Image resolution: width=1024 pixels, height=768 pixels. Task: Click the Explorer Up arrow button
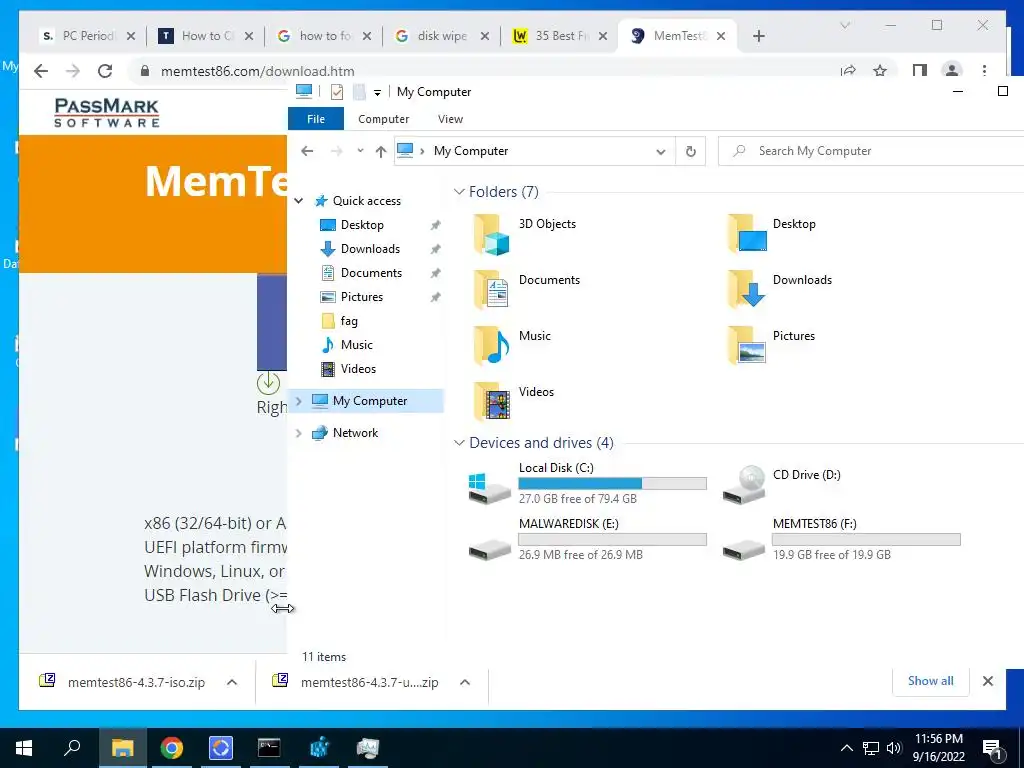click(381, 152)
